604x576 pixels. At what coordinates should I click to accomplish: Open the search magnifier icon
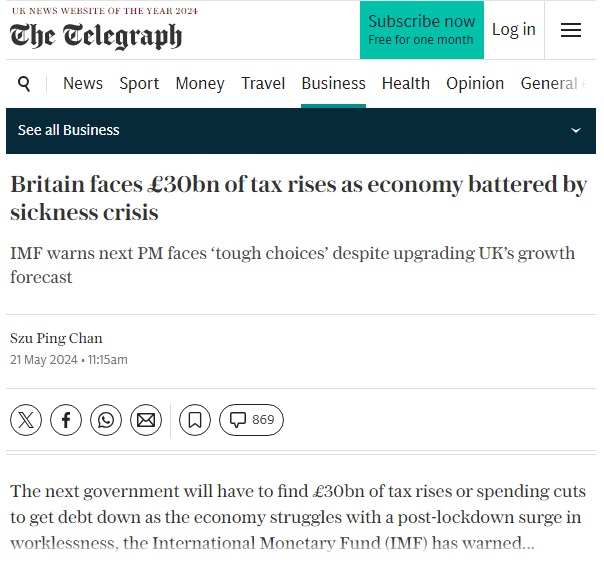pos(24,84)
